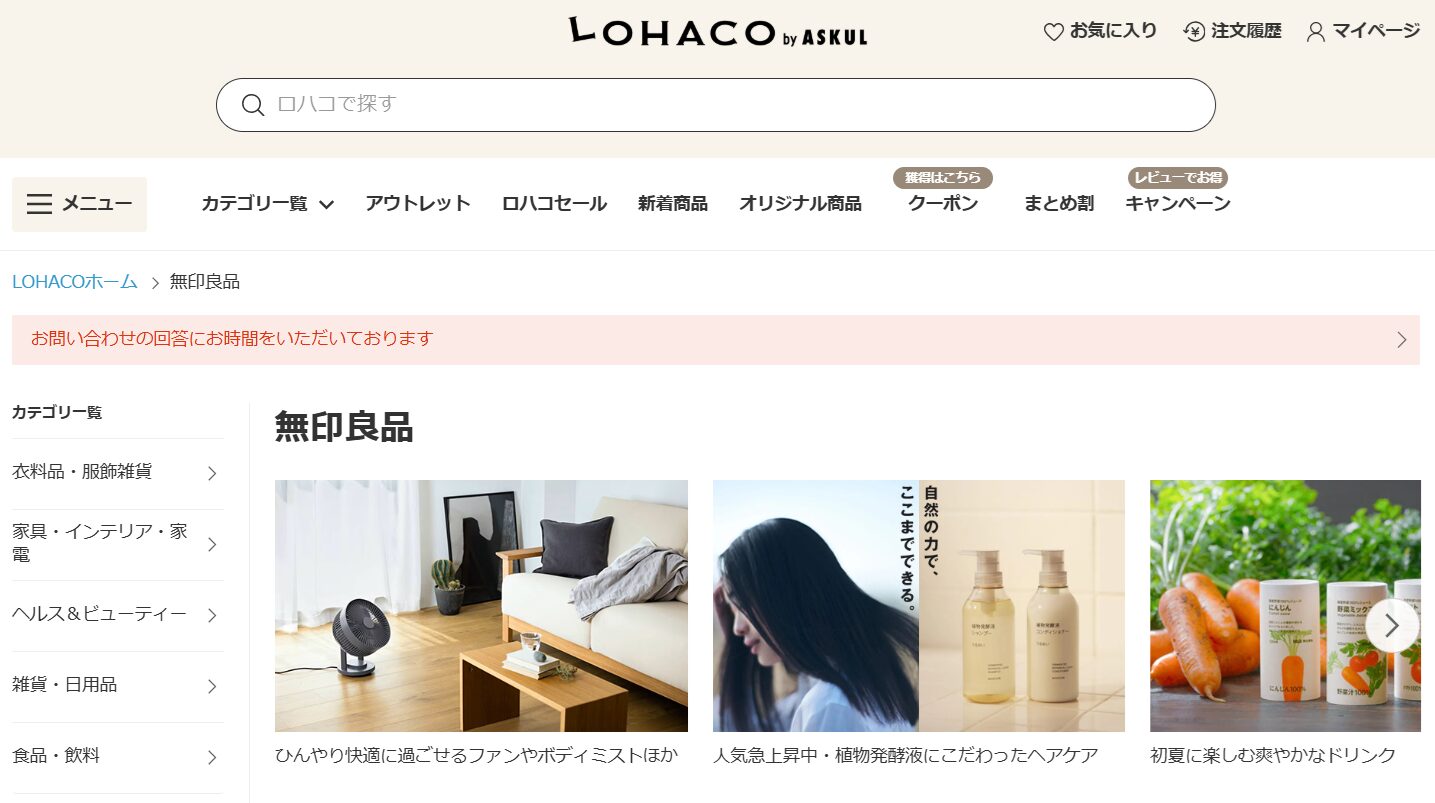Follow the LOHACOホーム breadcrumb link

click(x=75, y=282)
